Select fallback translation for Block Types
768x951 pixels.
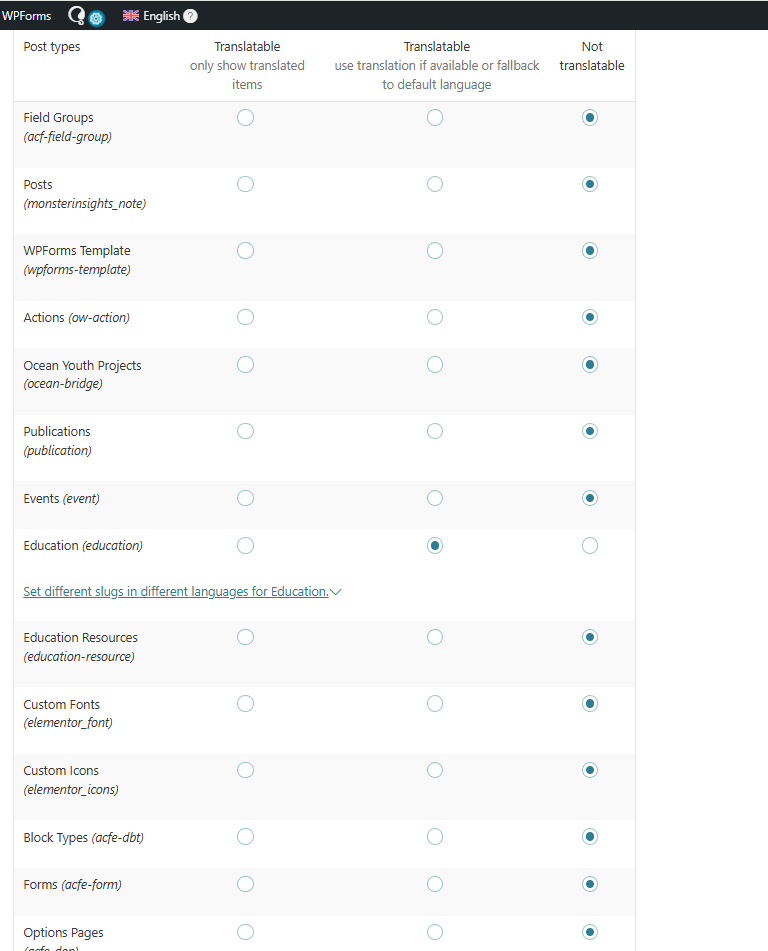point(435,837)
